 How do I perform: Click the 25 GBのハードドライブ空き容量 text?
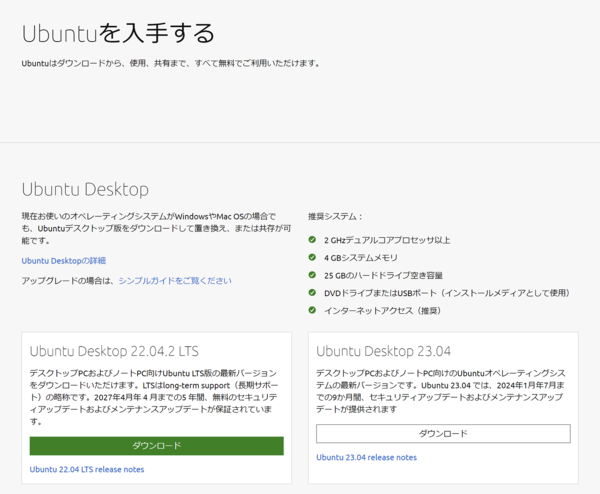[x=383, y=275]
